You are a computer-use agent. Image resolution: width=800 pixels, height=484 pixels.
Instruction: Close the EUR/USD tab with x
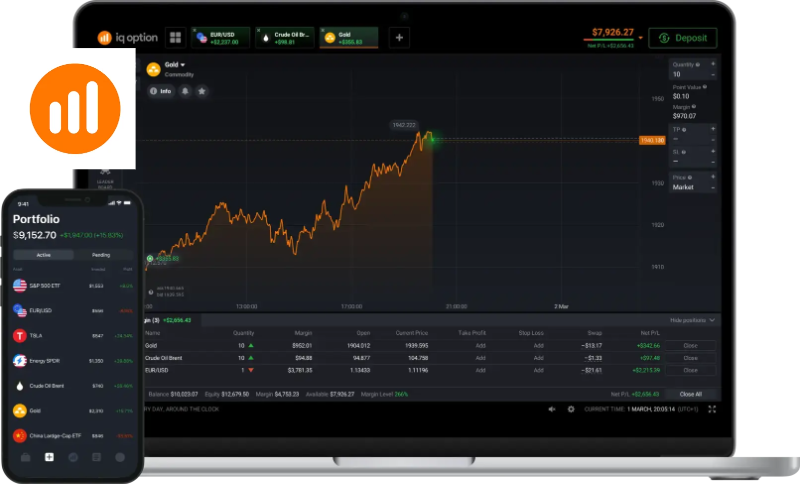[194, 30]
